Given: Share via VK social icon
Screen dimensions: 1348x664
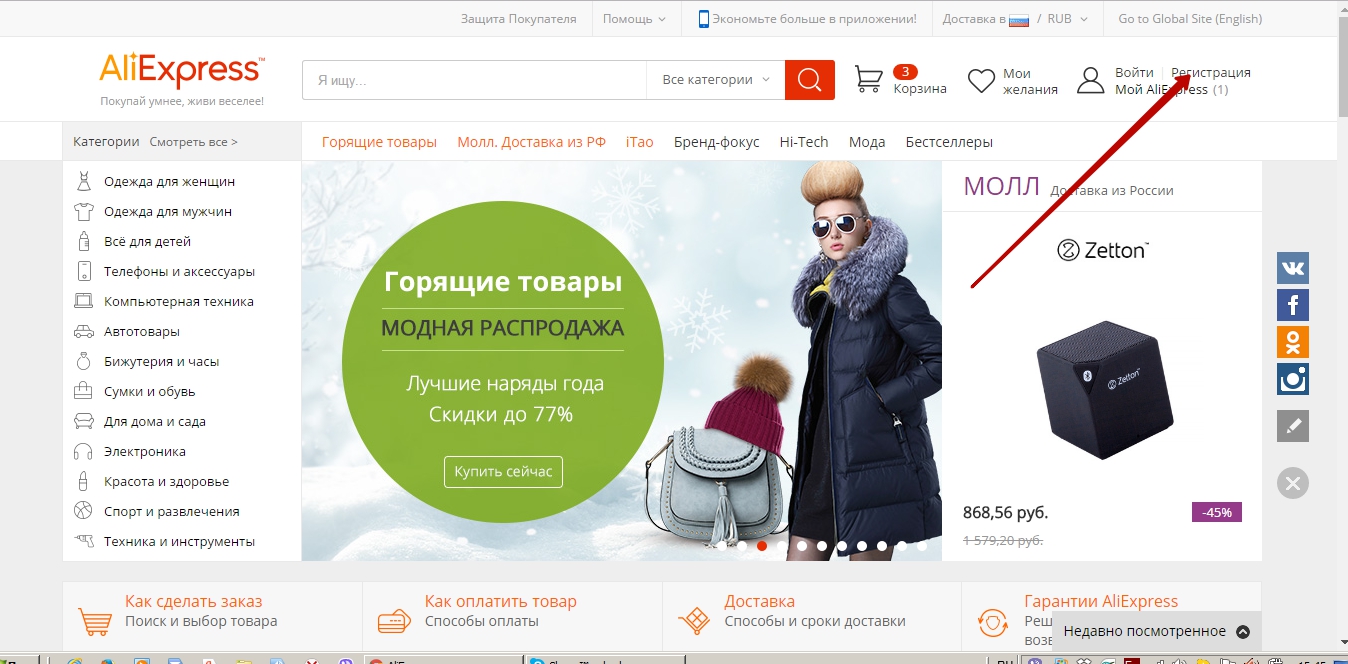Looking at the screenshot, I should point(1293,268).
